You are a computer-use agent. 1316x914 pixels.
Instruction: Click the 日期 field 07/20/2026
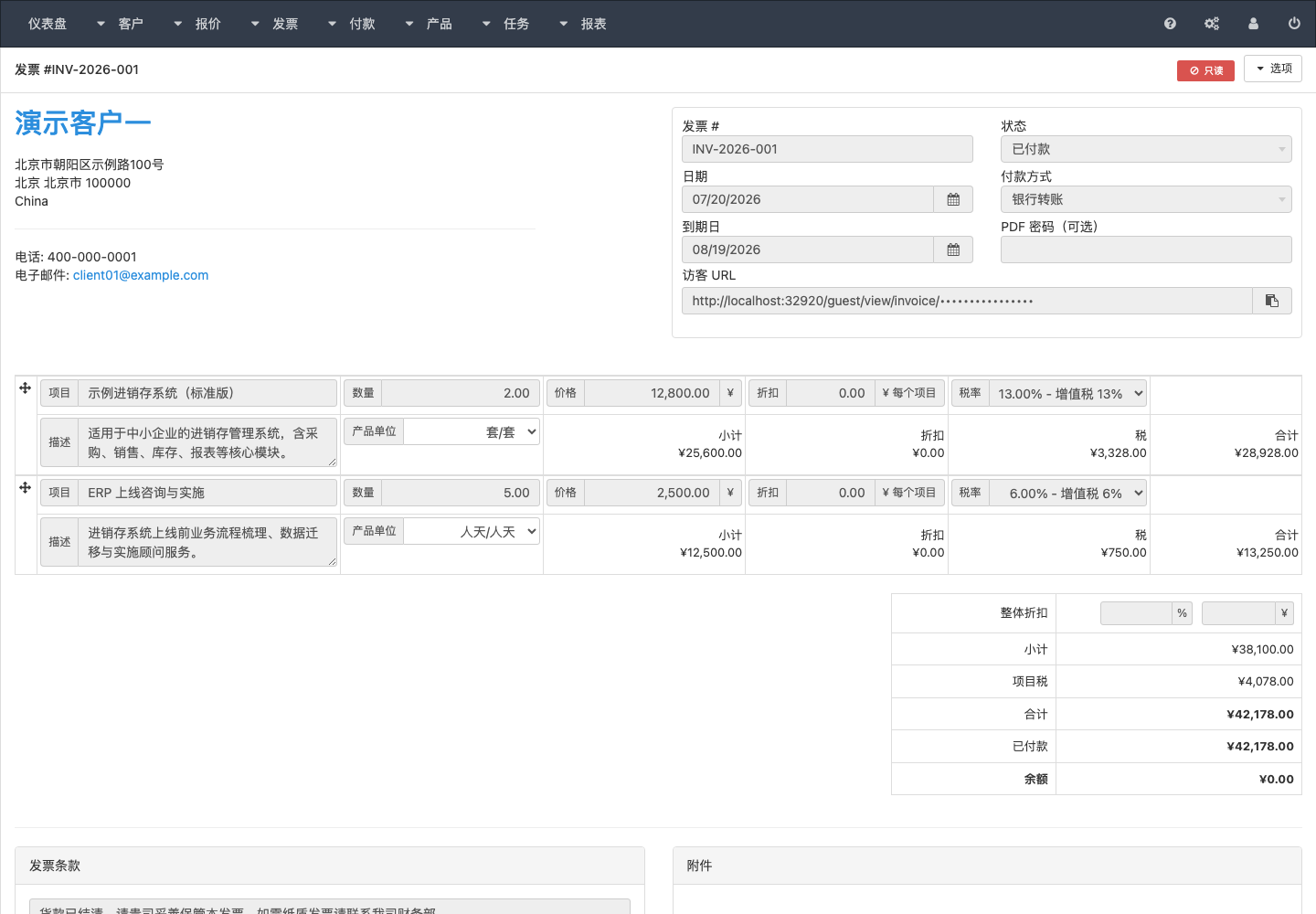tap(808, 199)
